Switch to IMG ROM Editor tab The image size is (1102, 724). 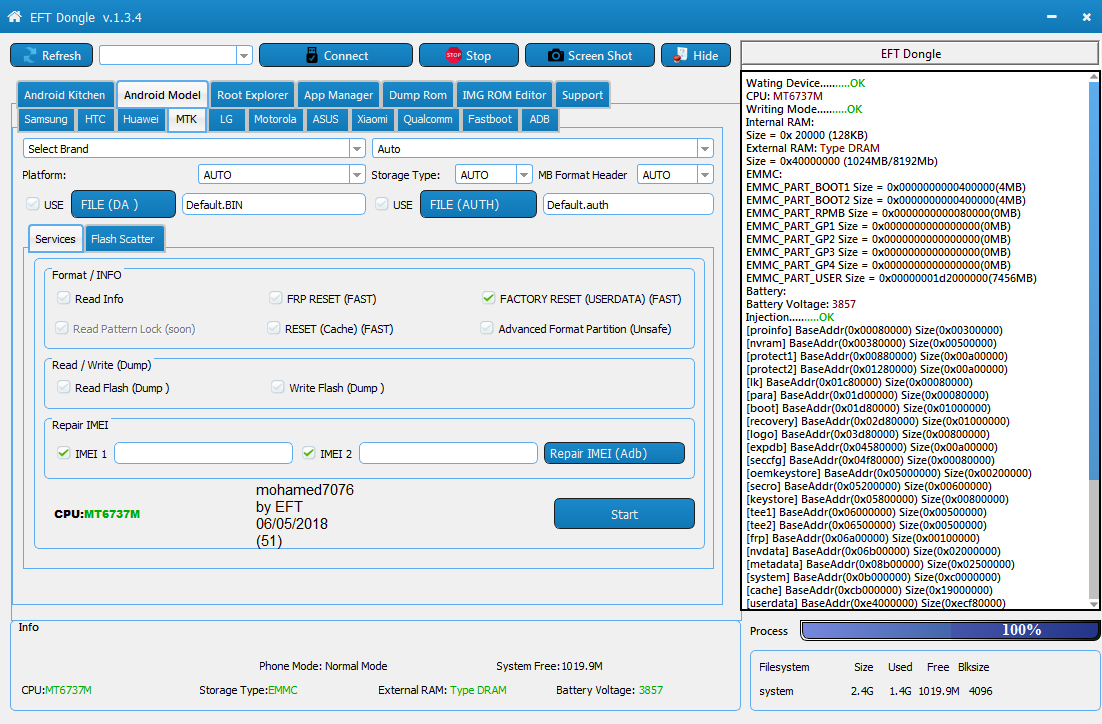click(504, 95)
